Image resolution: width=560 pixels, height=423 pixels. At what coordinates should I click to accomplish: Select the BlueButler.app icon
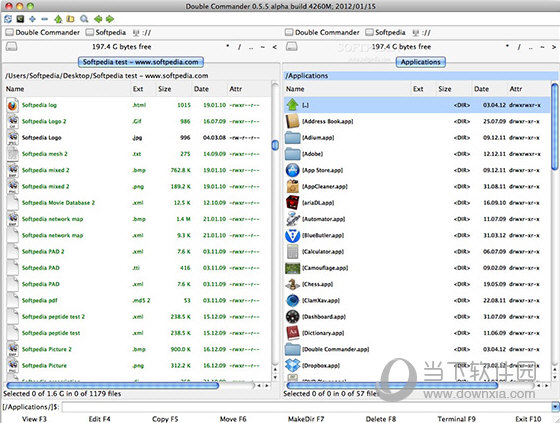point(292,235)
